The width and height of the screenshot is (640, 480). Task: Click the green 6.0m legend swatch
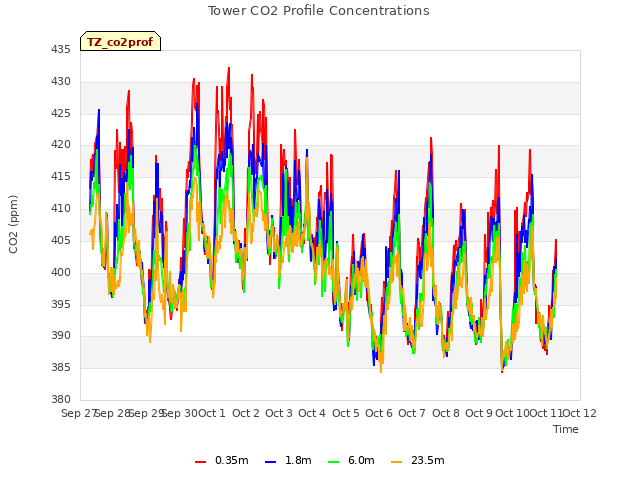333,462
